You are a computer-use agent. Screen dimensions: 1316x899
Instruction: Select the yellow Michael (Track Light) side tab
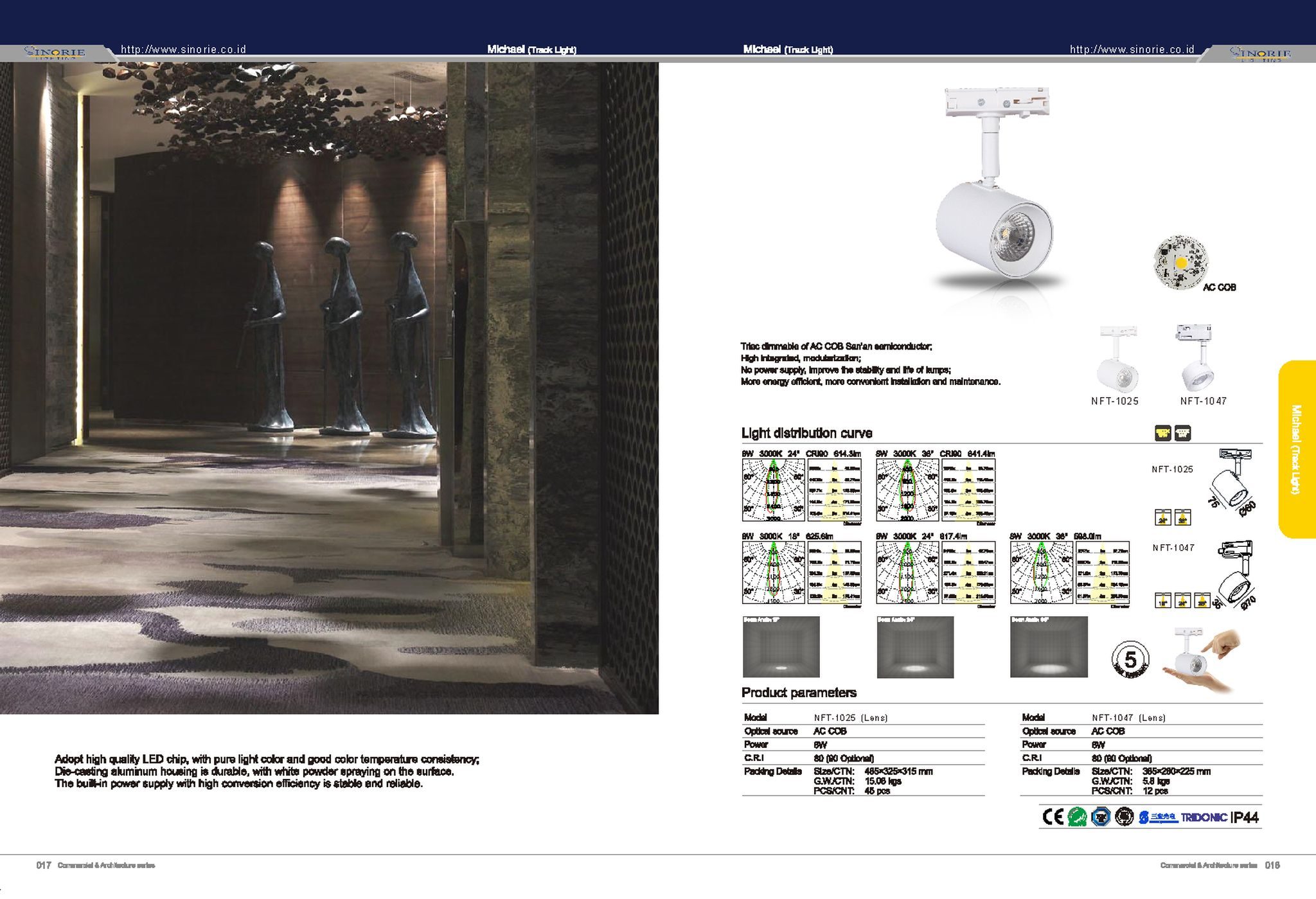click(1297, 449)
